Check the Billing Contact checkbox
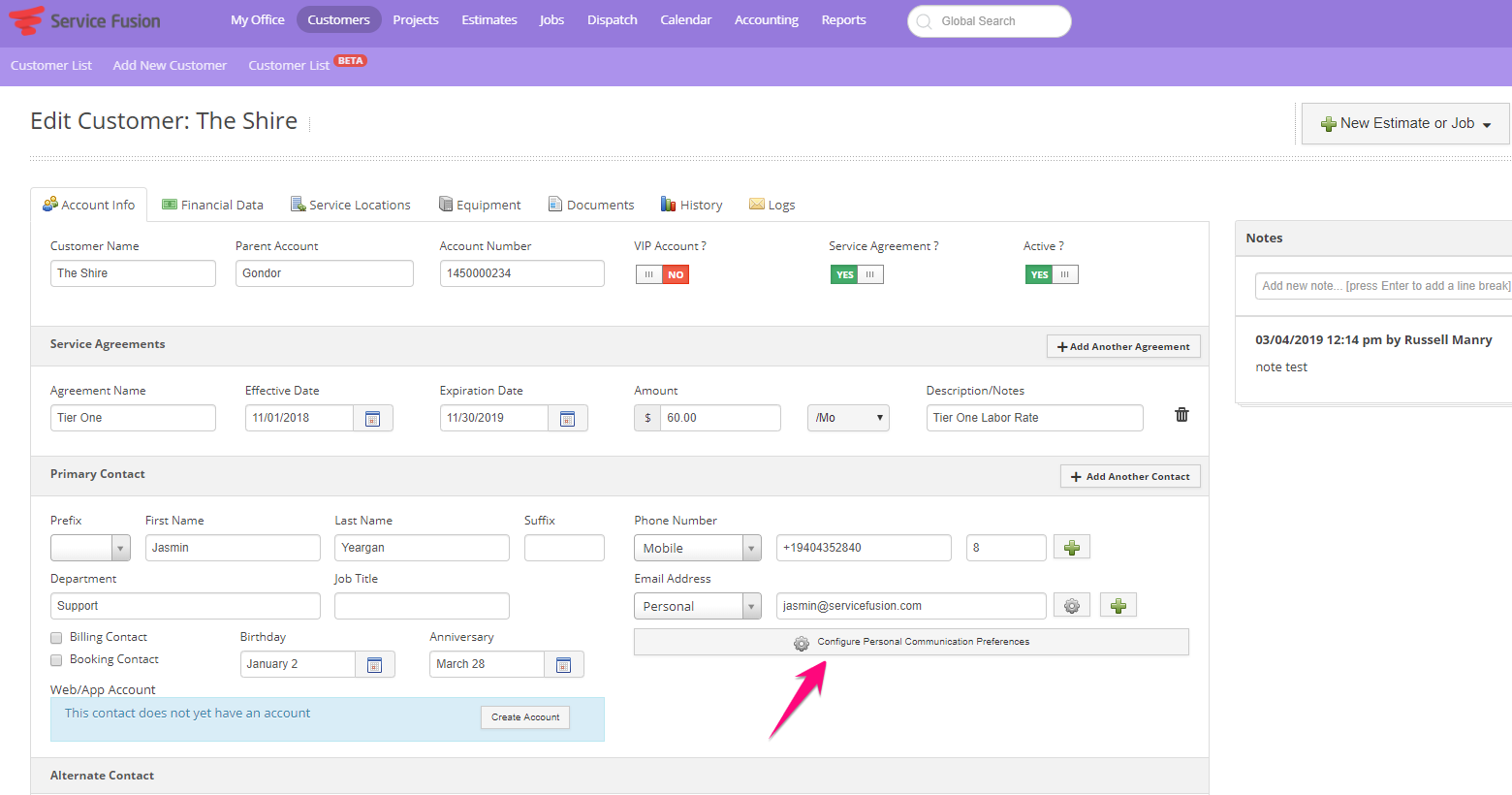 (x=56, y=638)
